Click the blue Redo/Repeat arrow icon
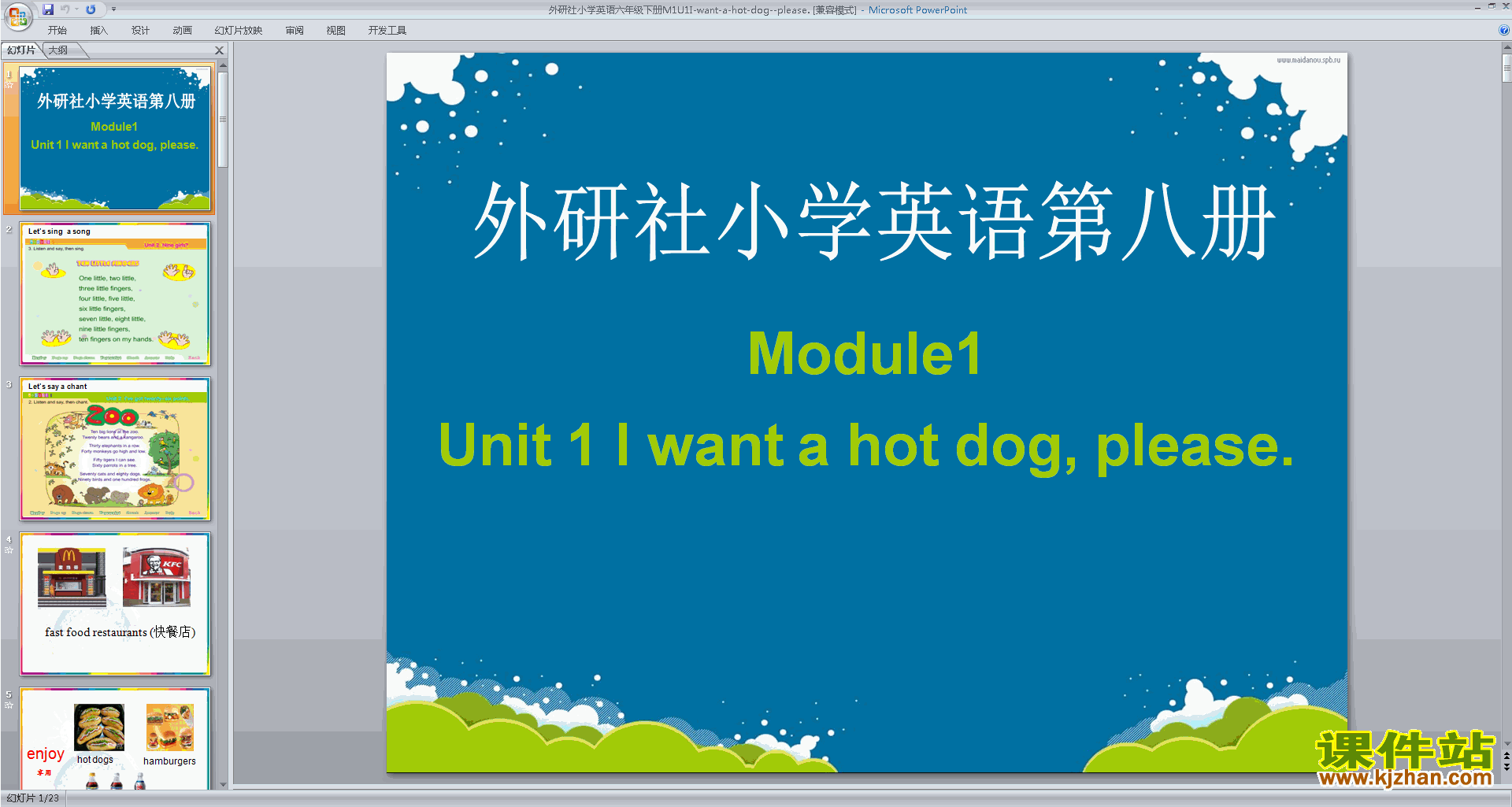The width and height of the screenshot is (1512, 807). [91, 9]
